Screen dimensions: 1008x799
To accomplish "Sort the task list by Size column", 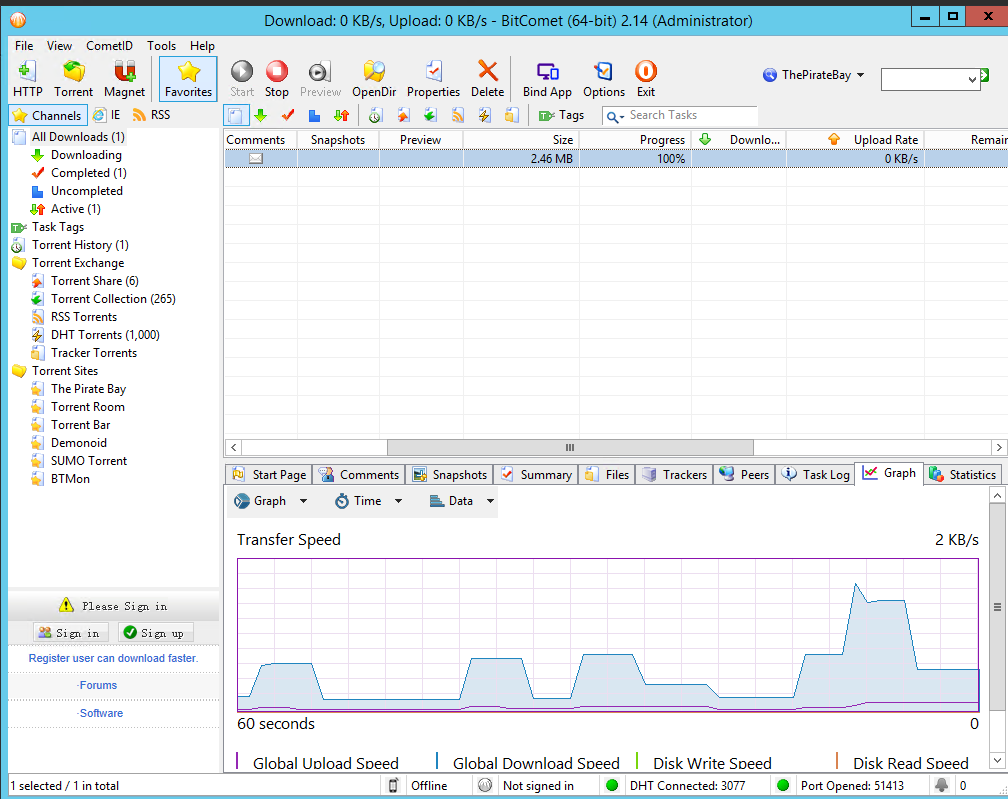I will point(521,139).
